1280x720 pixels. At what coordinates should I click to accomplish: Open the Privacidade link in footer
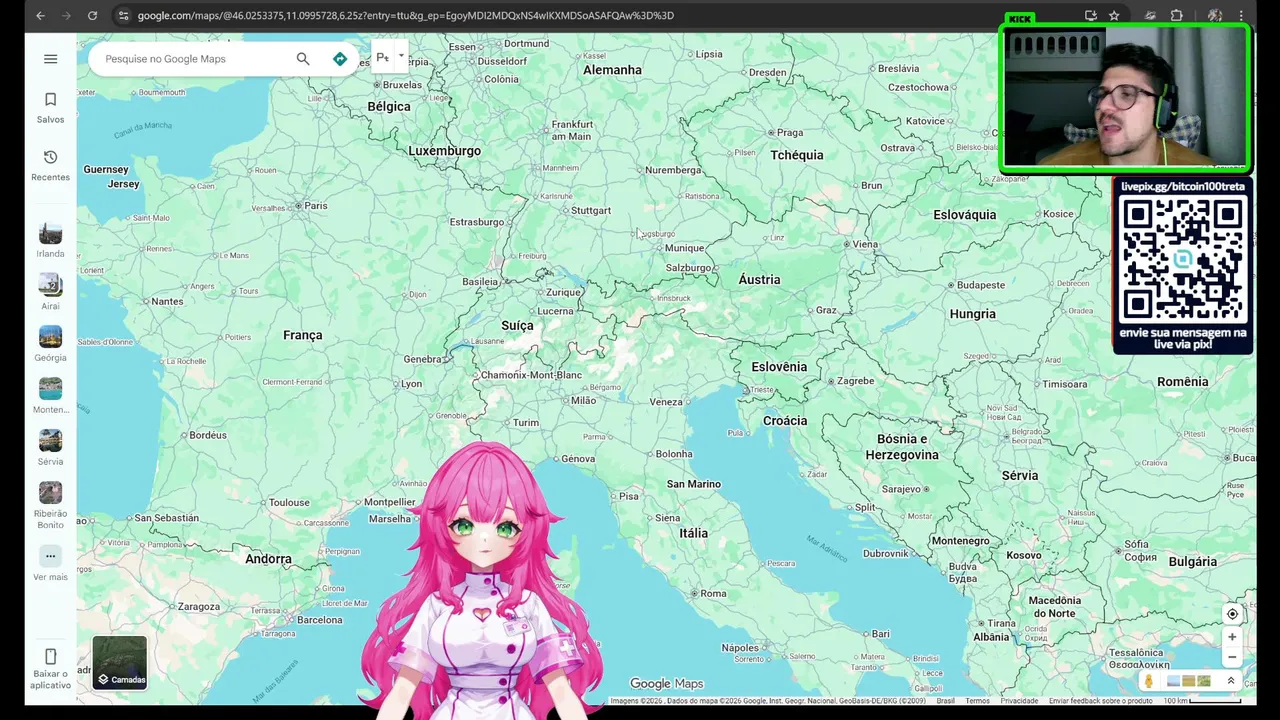tap(1019, 701)
